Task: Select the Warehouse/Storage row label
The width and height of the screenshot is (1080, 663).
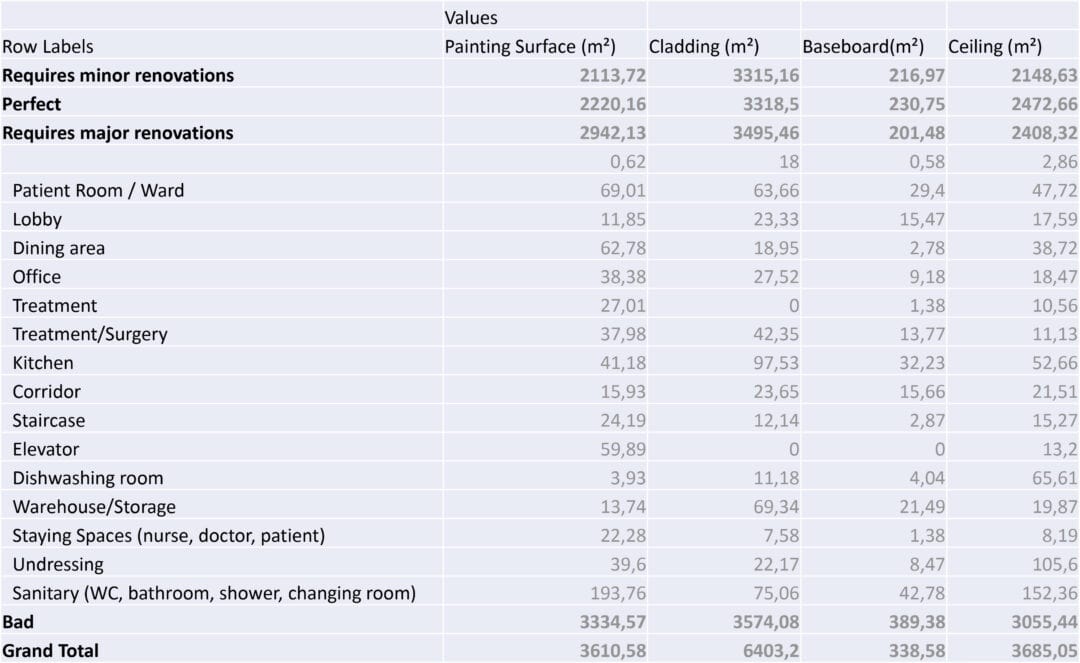Action: click(94, 507)
